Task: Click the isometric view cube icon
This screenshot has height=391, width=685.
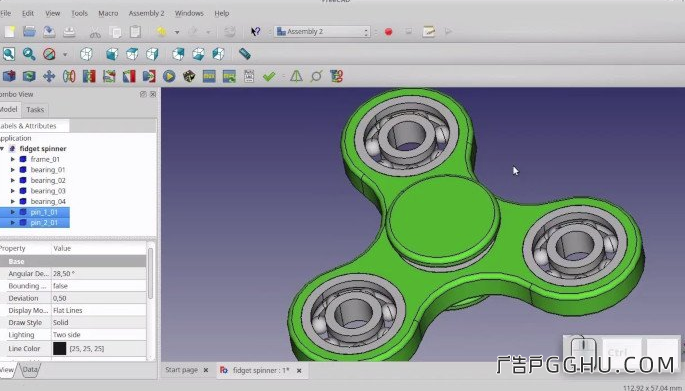Action: (86, 54)
